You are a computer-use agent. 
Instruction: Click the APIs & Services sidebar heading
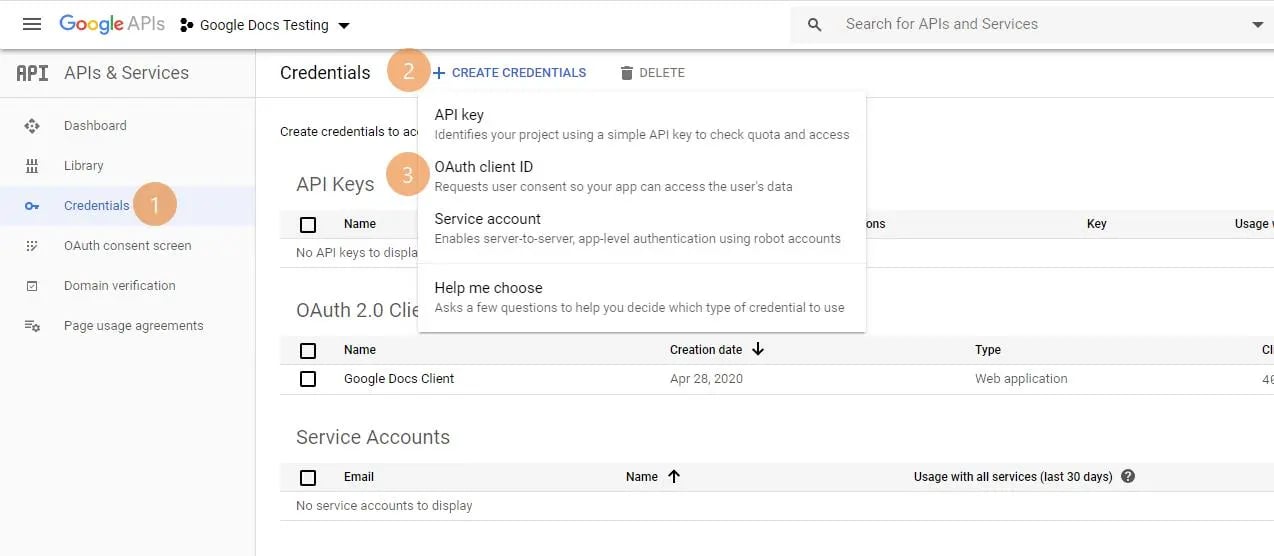click(126, 73)
